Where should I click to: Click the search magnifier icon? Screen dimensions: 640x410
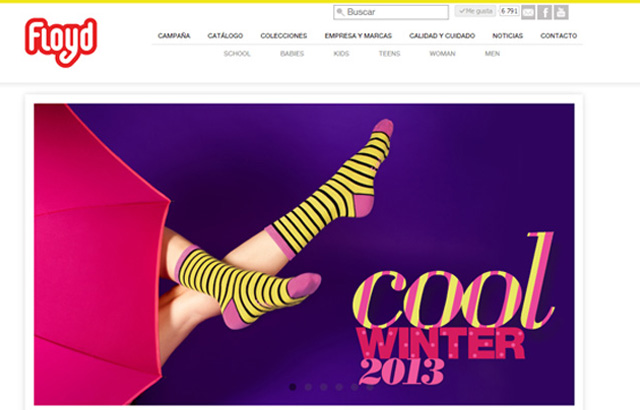pyautogui.click(x=340, y=12)
